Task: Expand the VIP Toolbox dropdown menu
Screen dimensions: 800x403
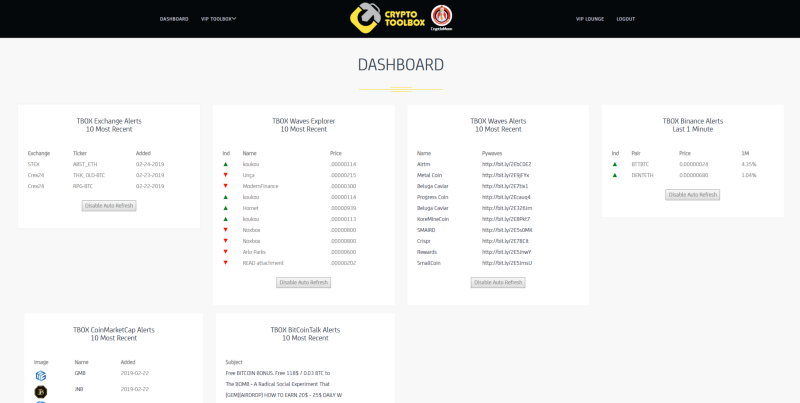Action: (x=218, y=19)
